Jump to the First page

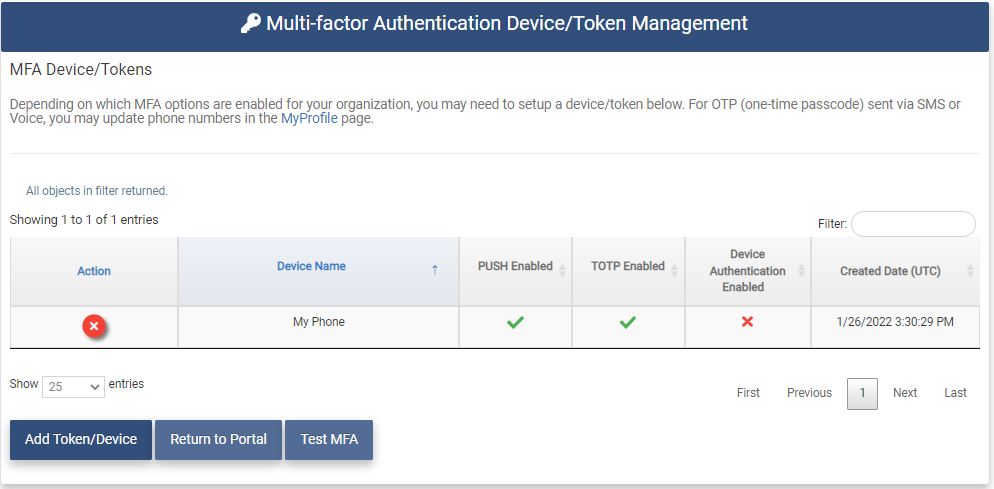748,393
